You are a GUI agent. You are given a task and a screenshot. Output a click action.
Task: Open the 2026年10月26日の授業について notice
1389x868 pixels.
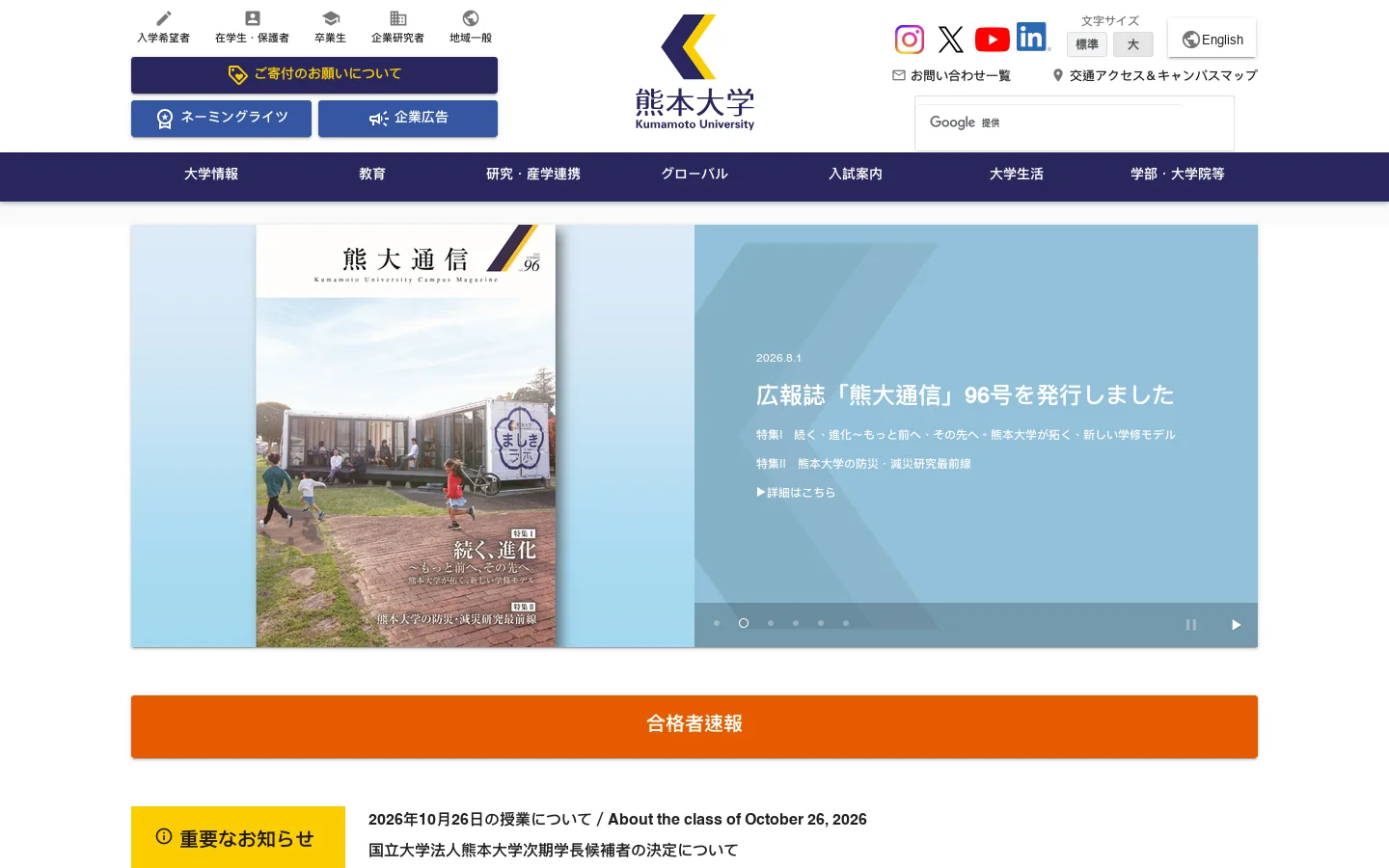617,820
